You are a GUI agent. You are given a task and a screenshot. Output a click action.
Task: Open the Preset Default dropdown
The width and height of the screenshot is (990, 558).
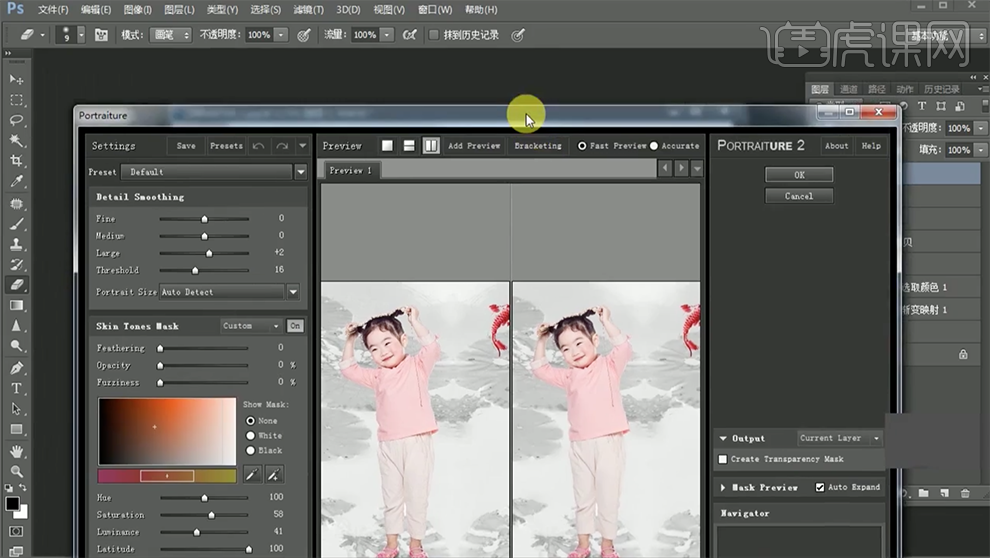pyautogui.click(x=300, y=172)
